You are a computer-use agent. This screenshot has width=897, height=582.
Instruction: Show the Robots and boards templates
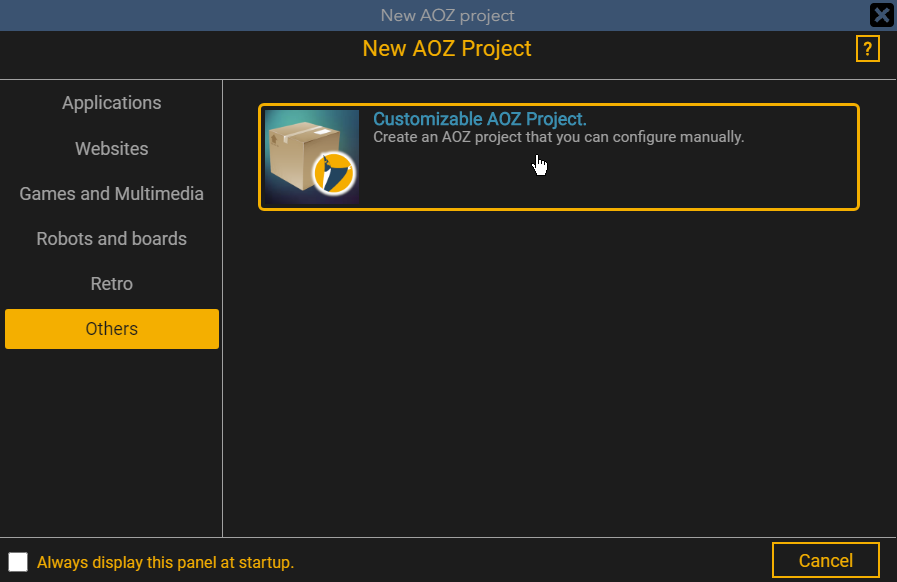pos(111,239)
